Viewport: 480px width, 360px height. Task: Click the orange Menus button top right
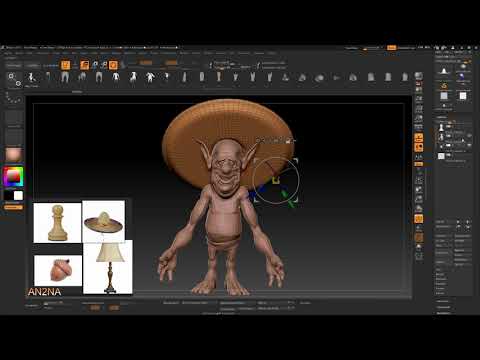(392, 48)
